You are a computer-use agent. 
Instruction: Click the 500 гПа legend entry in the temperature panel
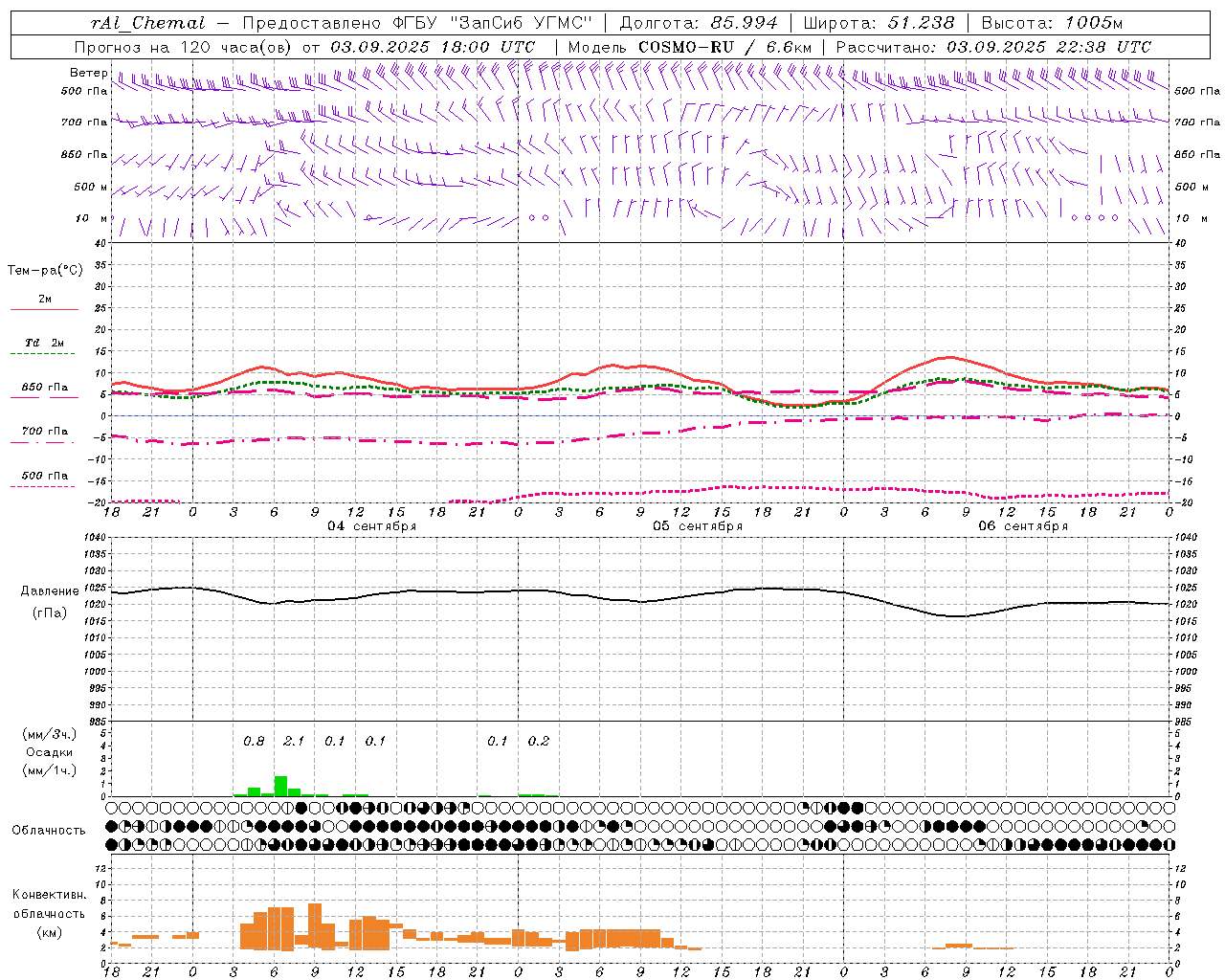(44, 476)
